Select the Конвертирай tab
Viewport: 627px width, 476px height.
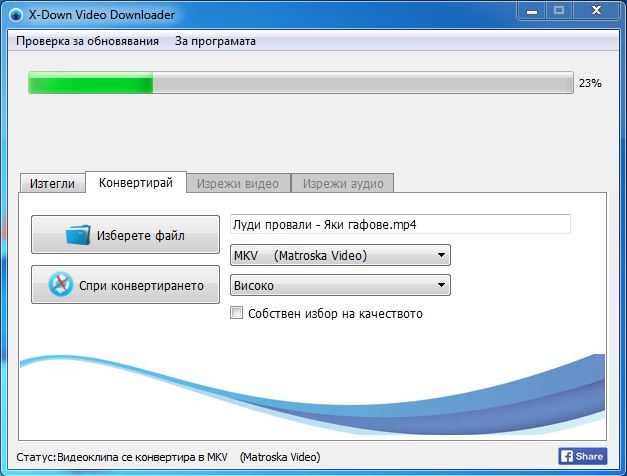[136, 182]
